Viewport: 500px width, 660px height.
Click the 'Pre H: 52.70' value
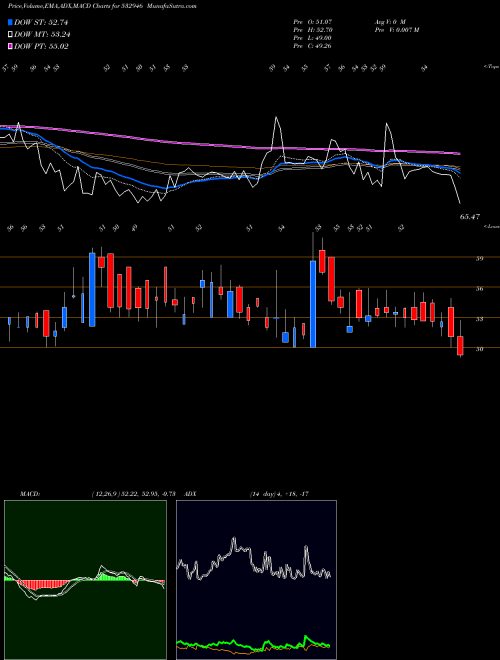(x=313, y=30)
